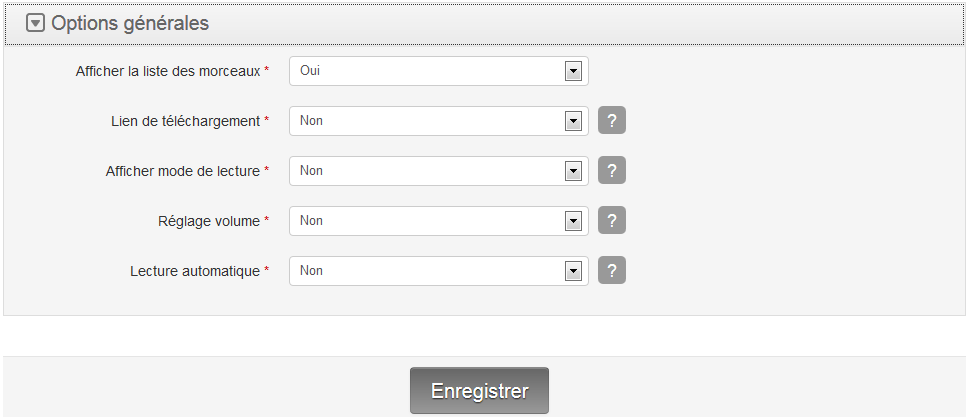The image size is (970, 417).
Task: Click arrow of Lecture automatique dropdown
Action: (x=573, y=271)
